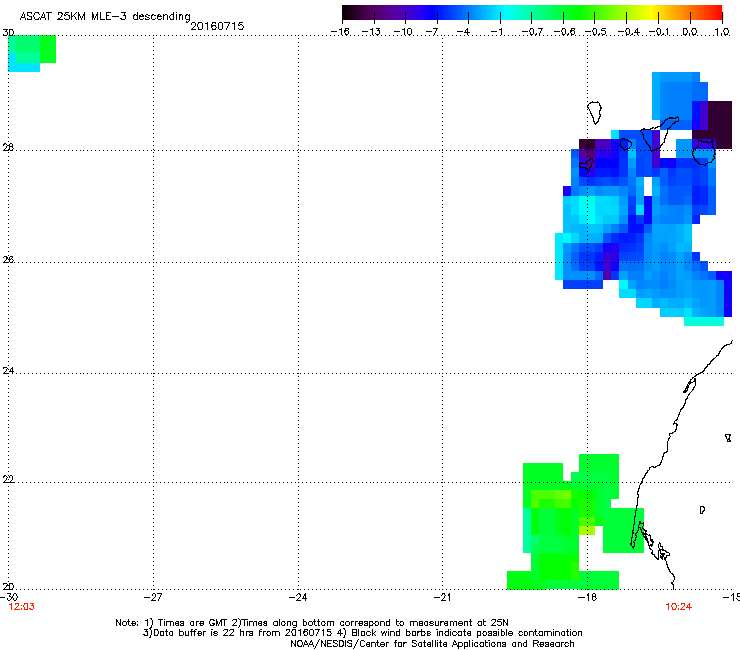Click the 0.0 label on the color scale
Viewport: 740px width, 650px height.
[690, 32]
